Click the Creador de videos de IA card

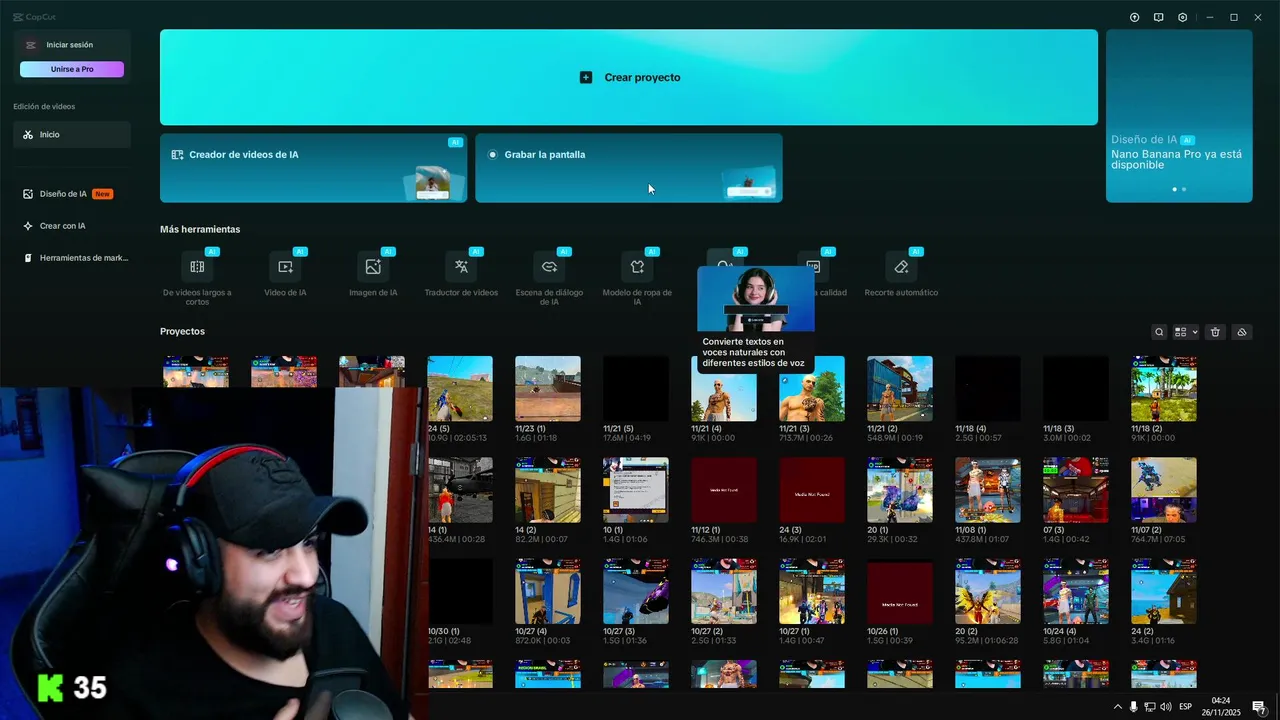313,168
